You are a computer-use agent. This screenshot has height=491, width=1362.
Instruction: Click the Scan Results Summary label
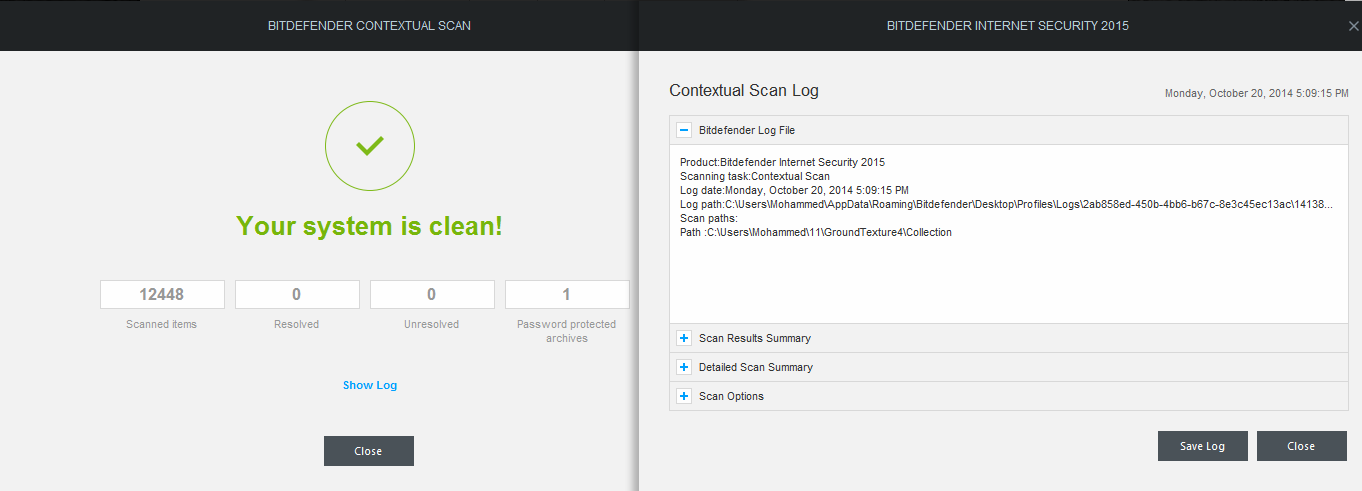755,338
